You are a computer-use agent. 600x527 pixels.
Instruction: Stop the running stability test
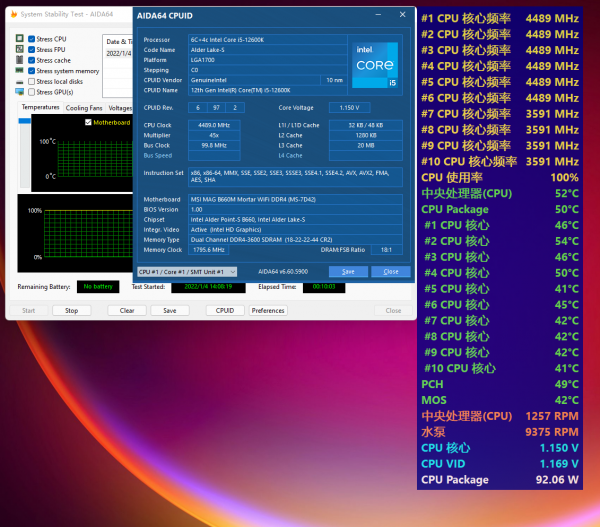(72, 310)
